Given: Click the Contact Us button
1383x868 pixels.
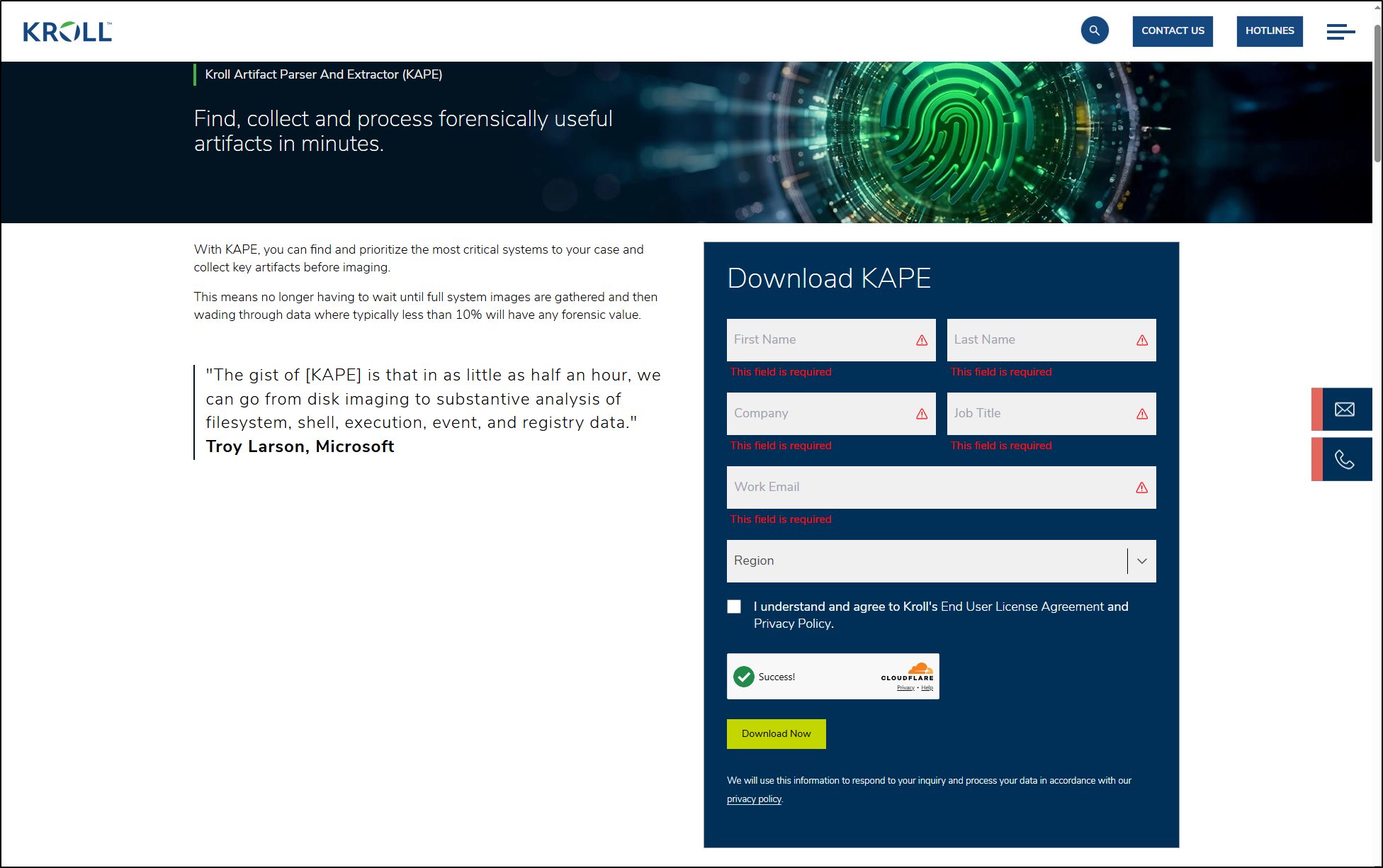Looking at the screenshot, I should (1173, 31).
